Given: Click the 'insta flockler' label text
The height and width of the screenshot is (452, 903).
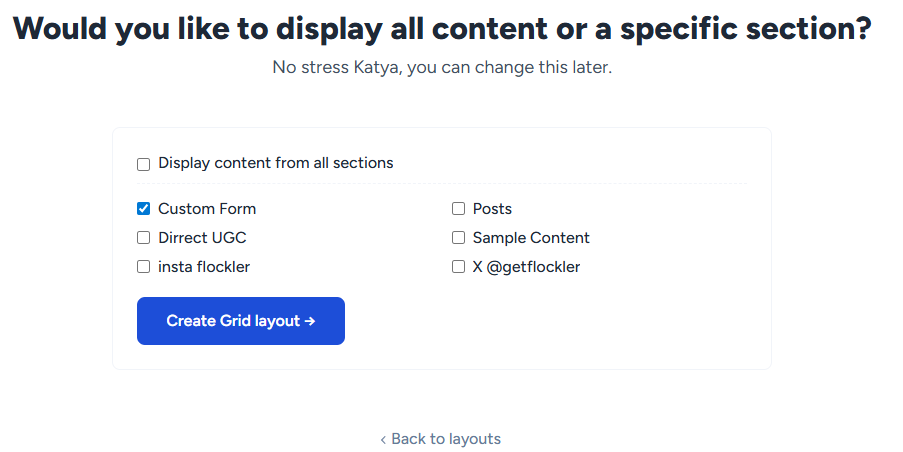Looking at the screenshot, I should click(x=204, y=267).
